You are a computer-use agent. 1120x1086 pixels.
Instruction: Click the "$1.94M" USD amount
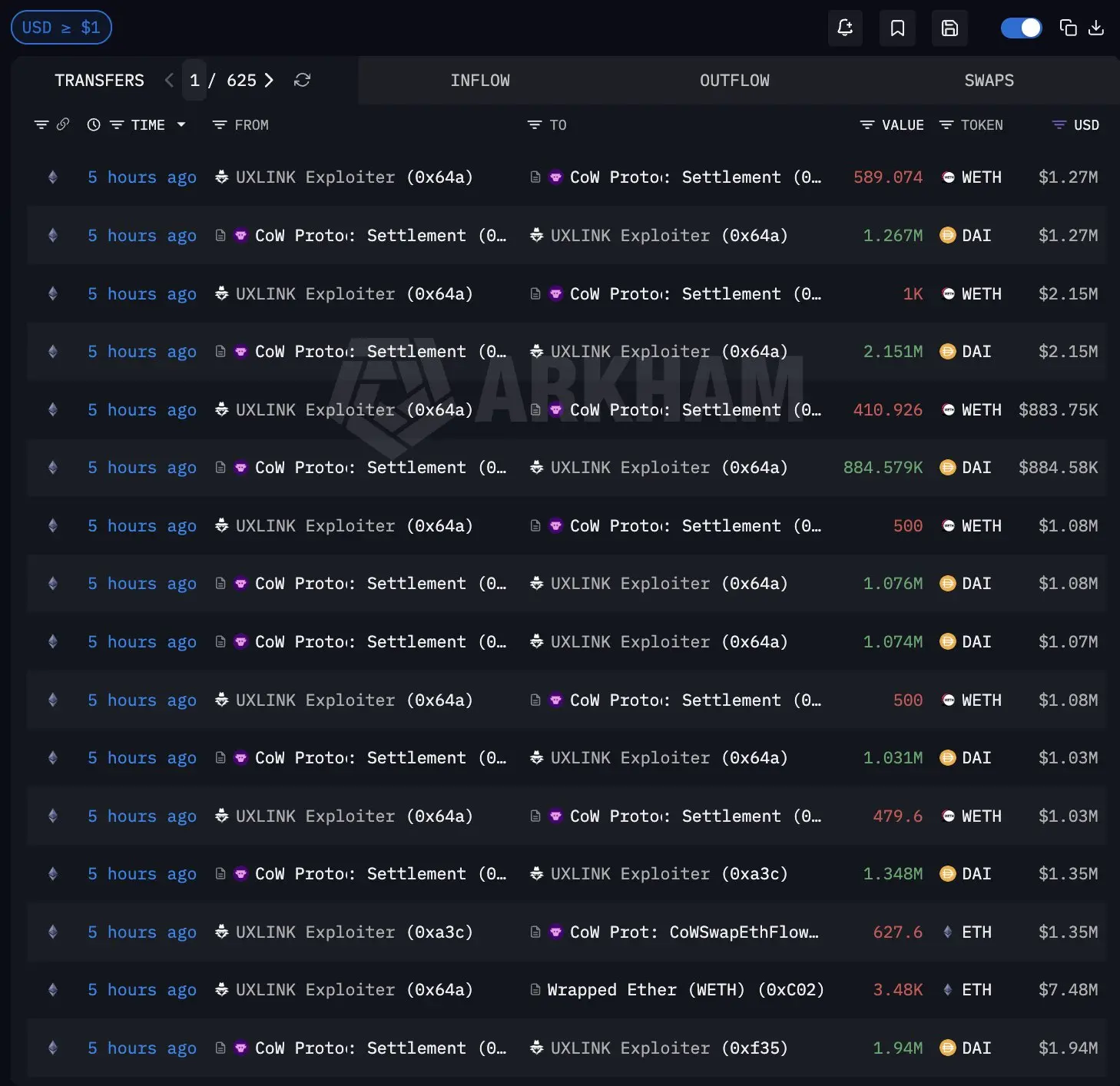coord(1069,1048)
